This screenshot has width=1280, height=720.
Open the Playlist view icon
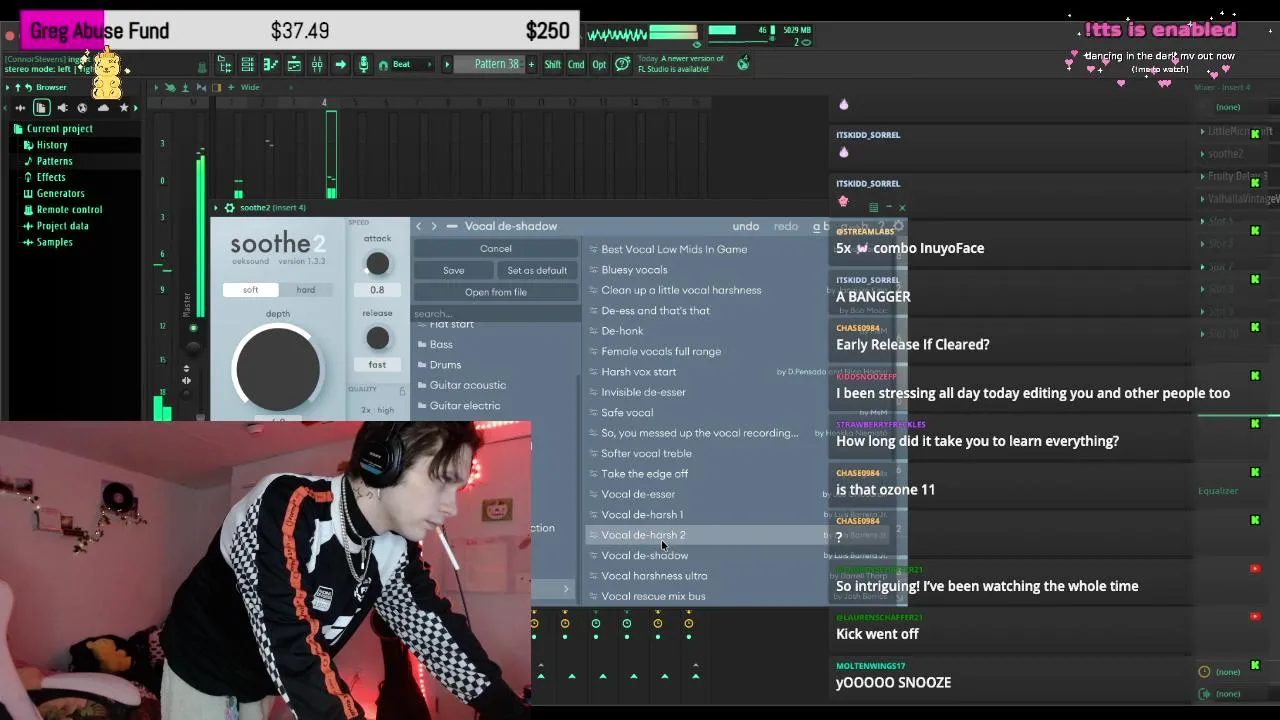pos(294,64)
